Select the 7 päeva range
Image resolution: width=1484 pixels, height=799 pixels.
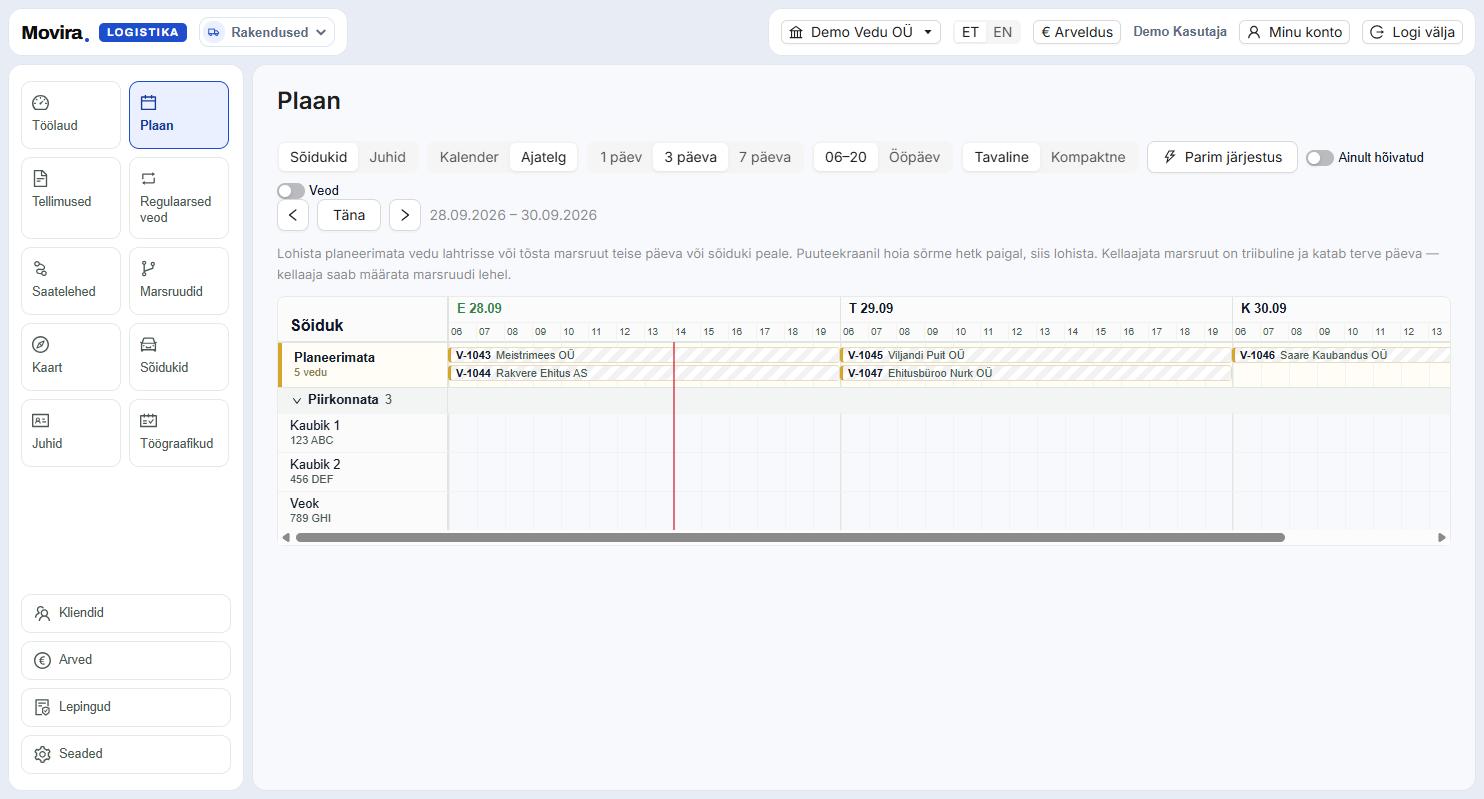coord(765,157)
